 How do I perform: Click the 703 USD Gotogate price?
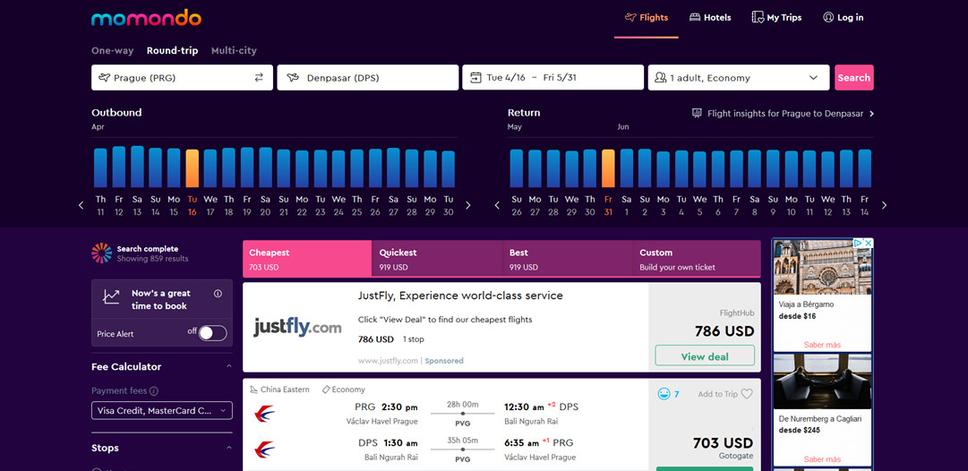(723, 443)
